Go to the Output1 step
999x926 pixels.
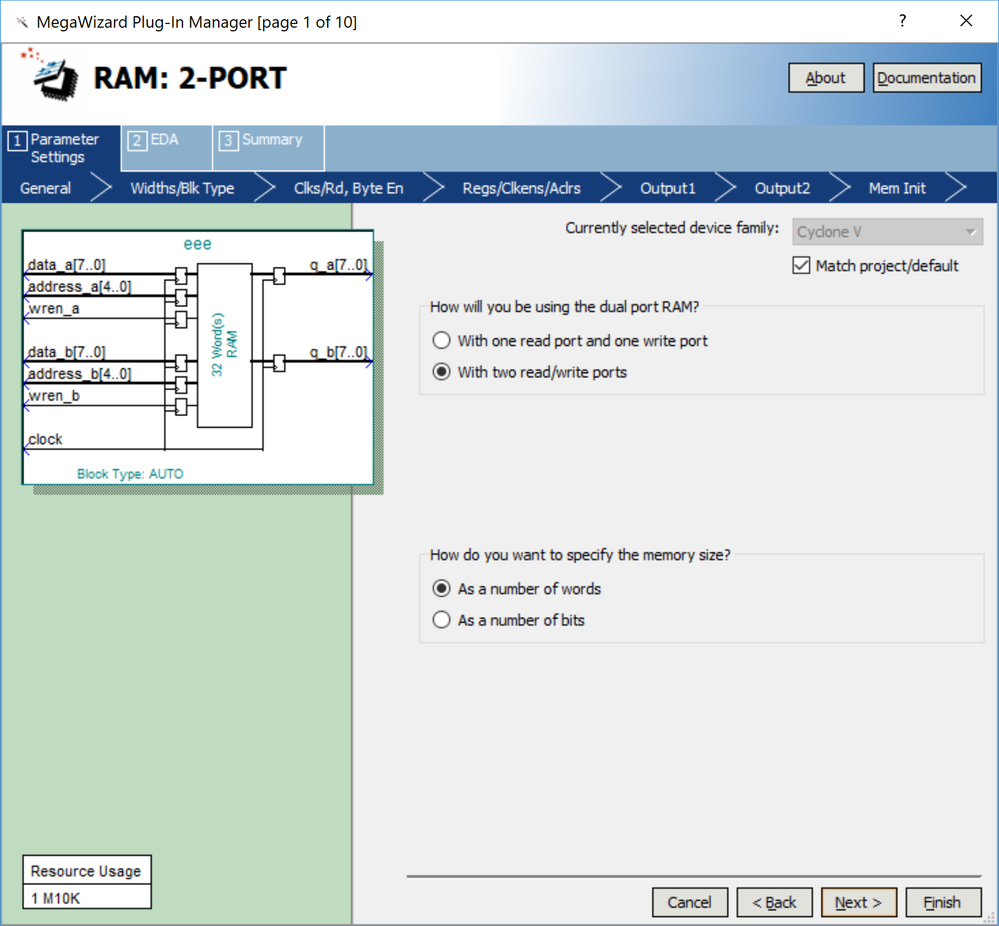point(668,188)
